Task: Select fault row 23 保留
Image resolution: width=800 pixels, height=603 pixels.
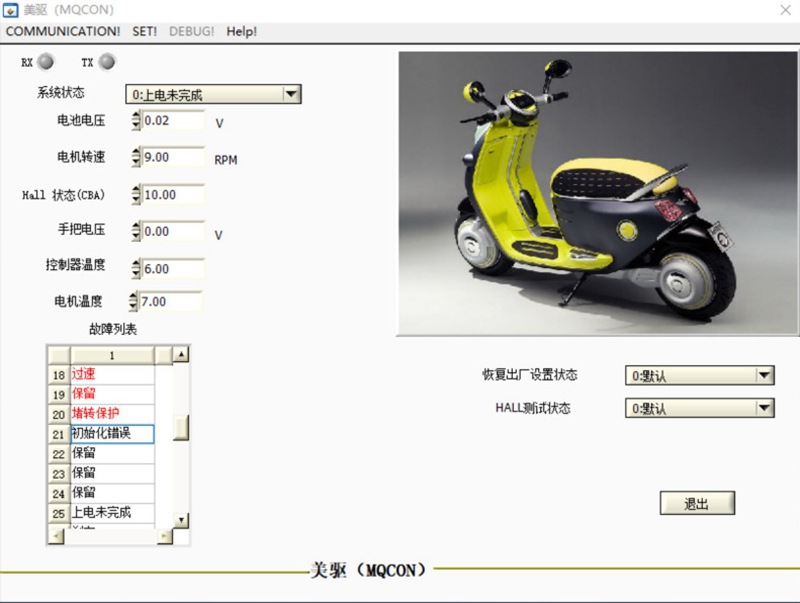Action: [112, 473]
